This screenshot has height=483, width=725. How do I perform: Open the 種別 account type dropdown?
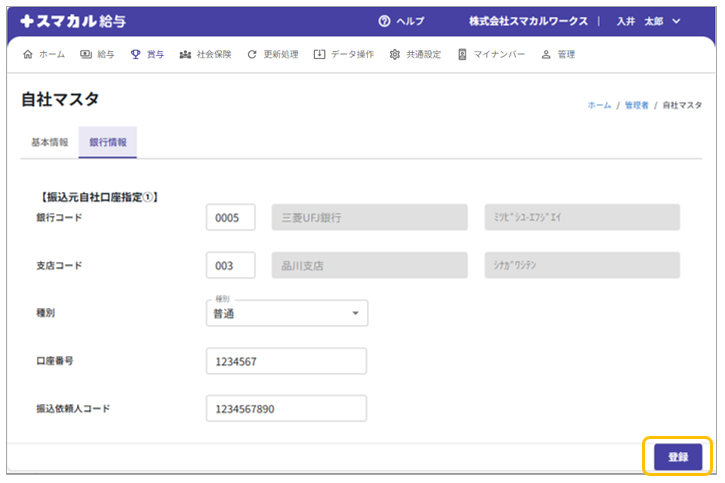coord(286,313)
